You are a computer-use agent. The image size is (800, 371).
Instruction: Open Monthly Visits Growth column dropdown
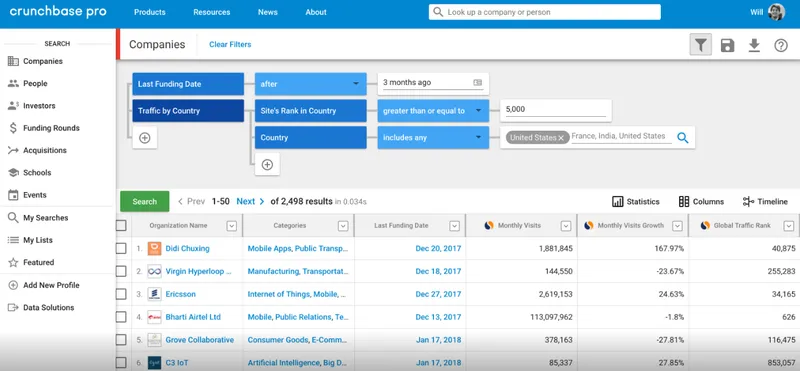coord(677,226)
